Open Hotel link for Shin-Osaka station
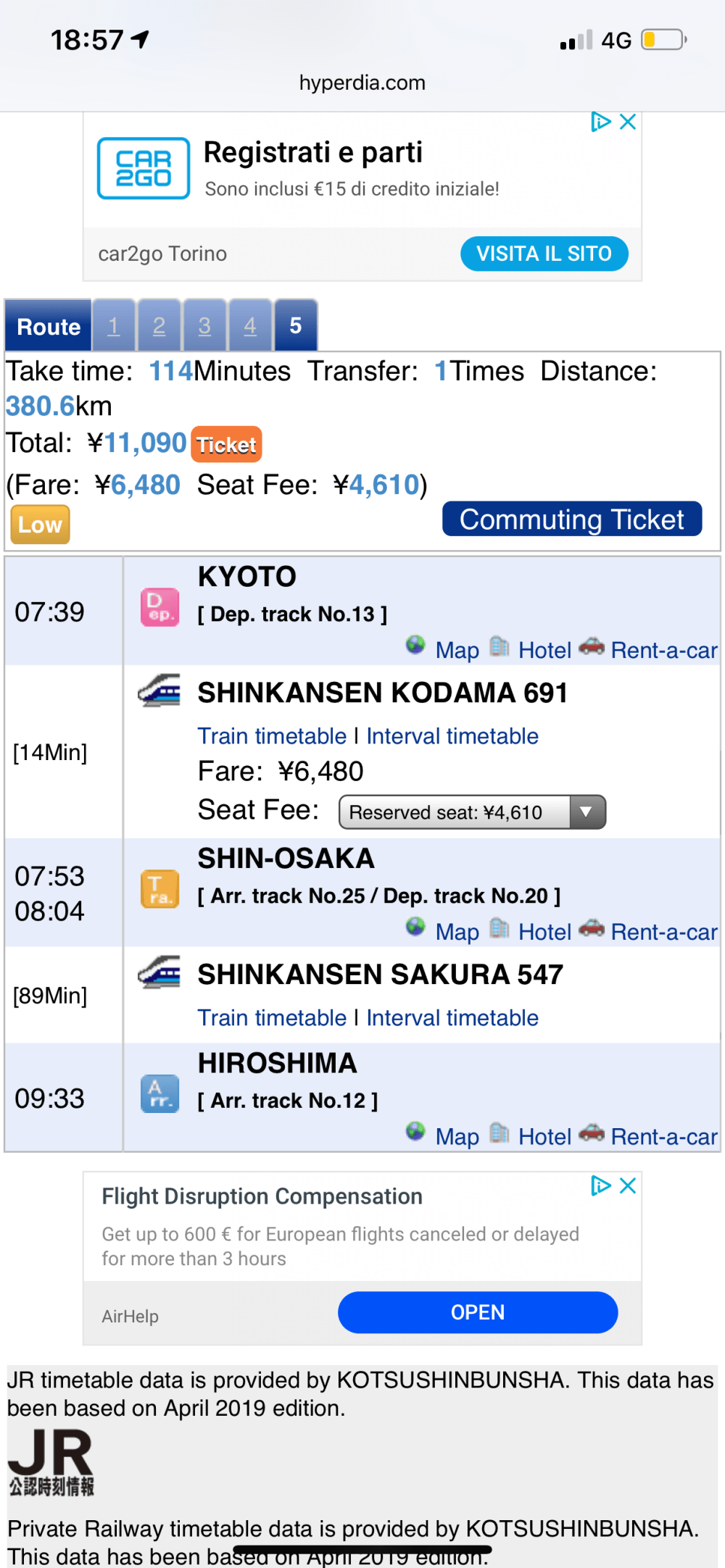 pos(544,932)
